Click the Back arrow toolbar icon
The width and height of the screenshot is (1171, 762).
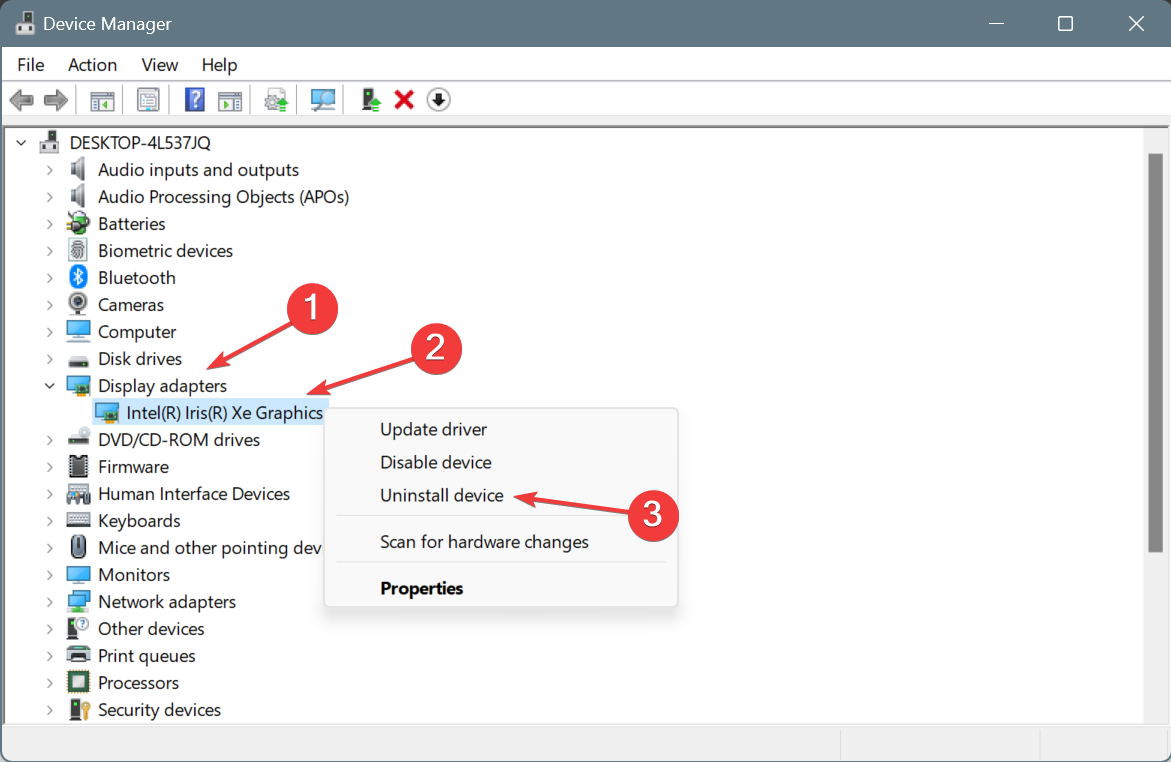(22, 100)
